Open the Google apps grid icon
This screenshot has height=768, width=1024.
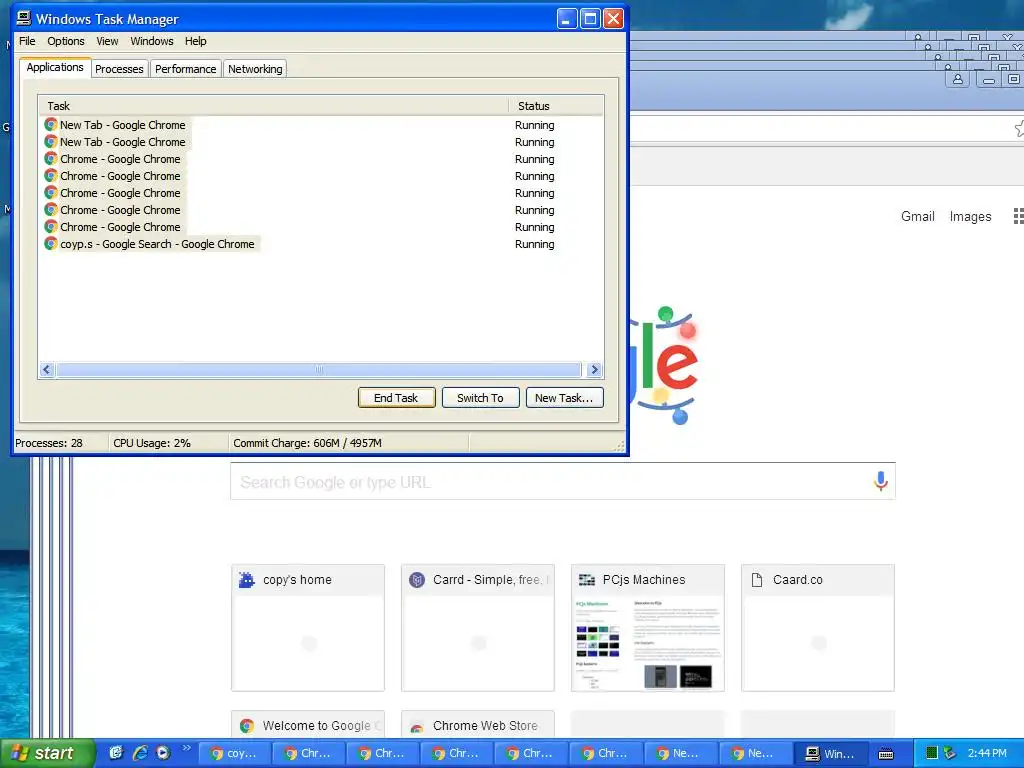[1019, 216]
